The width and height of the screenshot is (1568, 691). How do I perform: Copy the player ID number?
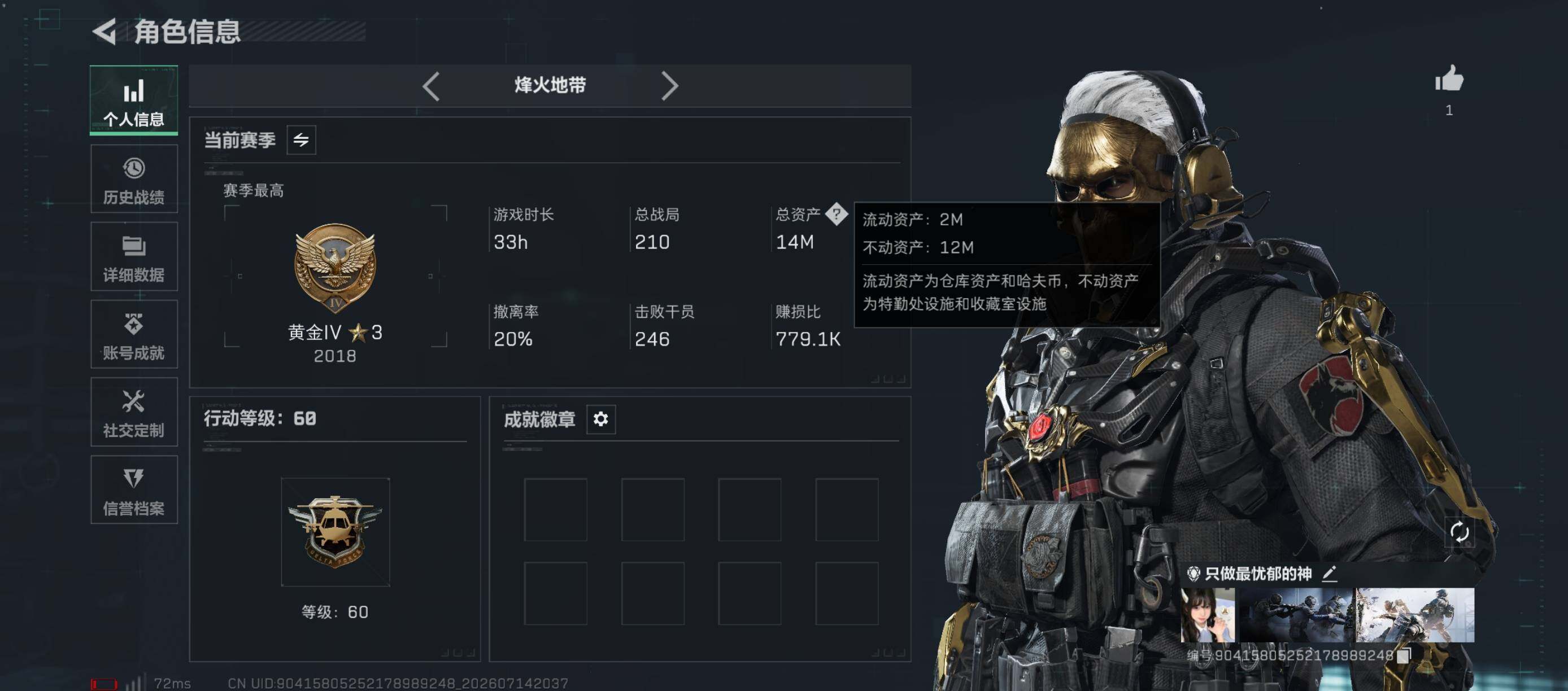(1404, 656)
